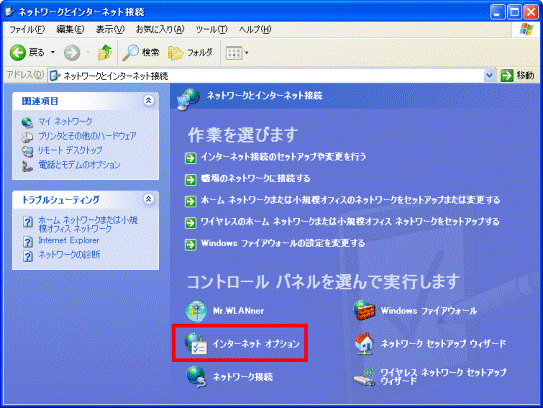Image resolution: width=543 pixels, height=408 pixels.
Task: Open 電話とモデムのオプション link
Action: click(x=79, y=165)
